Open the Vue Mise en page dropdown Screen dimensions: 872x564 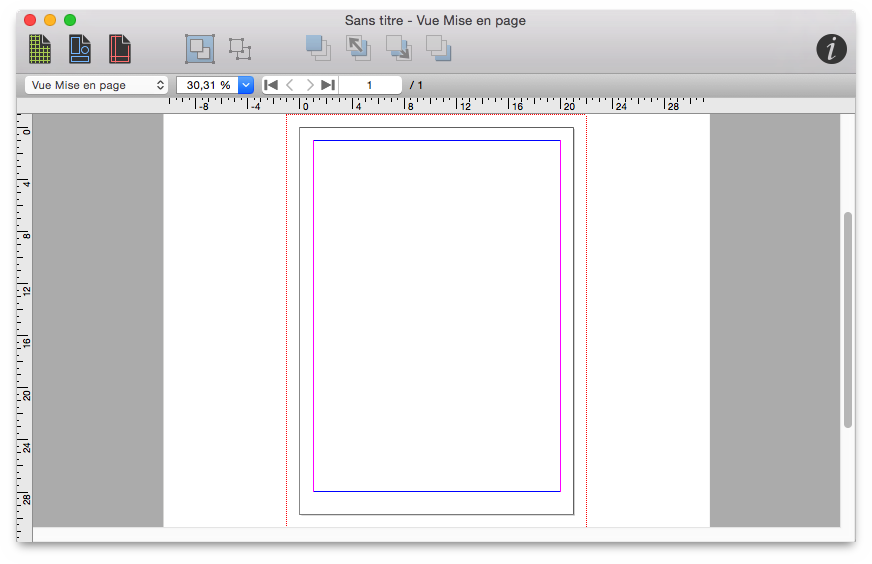click(96, 85)
